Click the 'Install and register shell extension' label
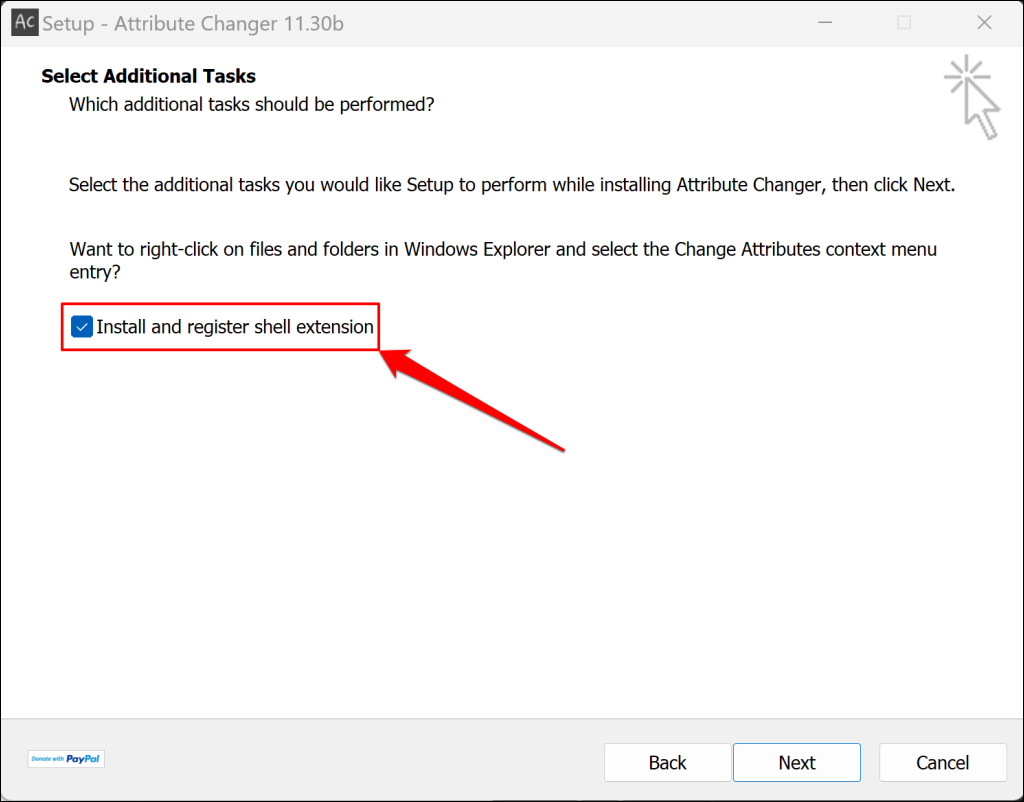This screenshot has height=802, width=1024. [x=234, y=327]
